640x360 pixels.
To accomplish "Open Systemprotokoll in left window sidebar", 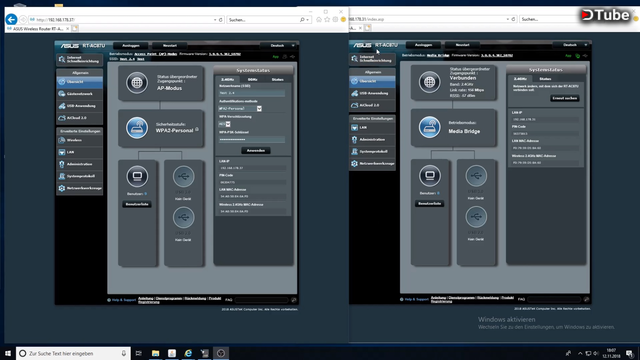I will coord(80,176).
